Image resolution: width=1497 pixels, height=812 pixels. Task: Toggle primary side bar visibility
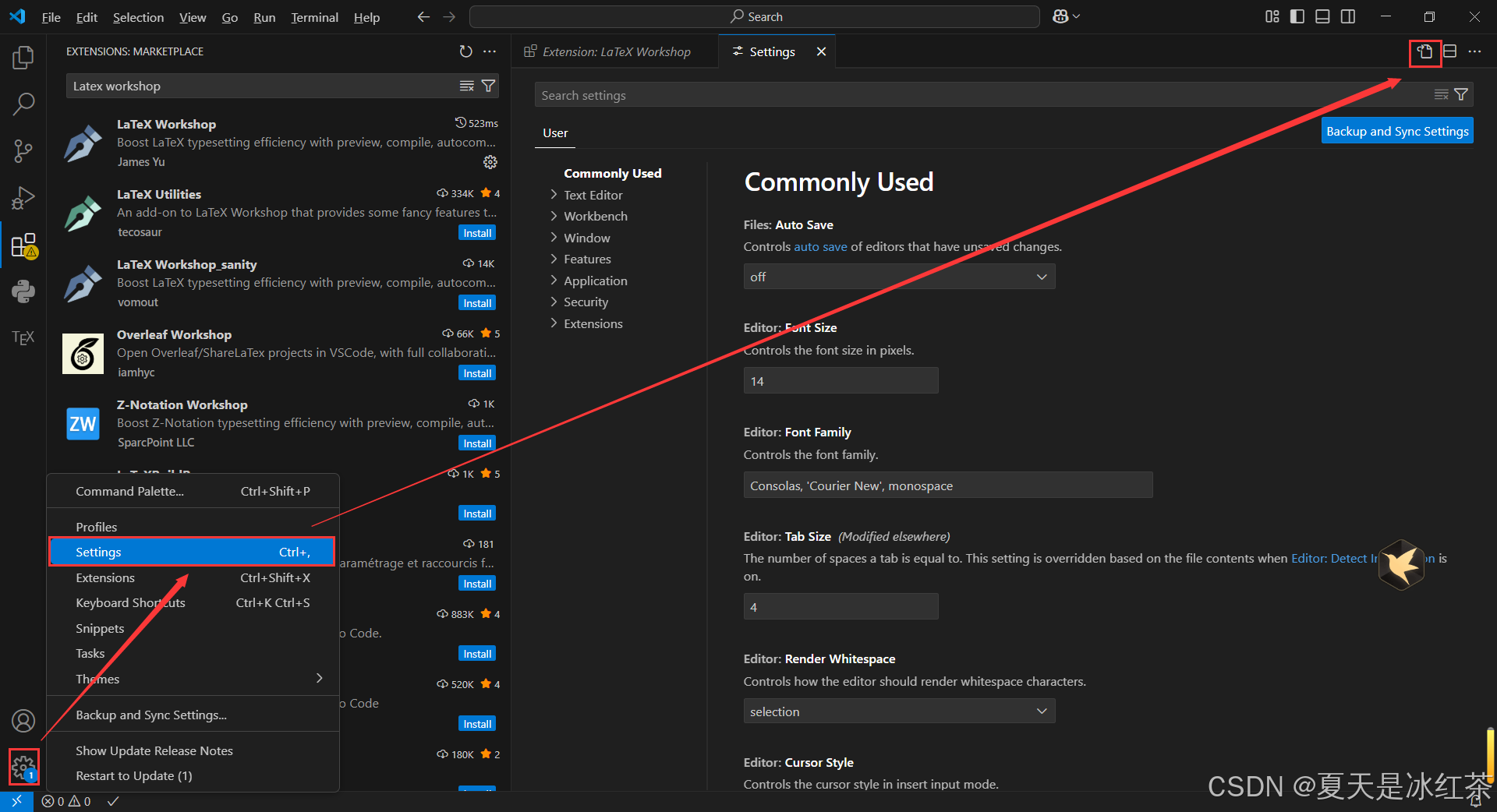(x=1297, y=16)
